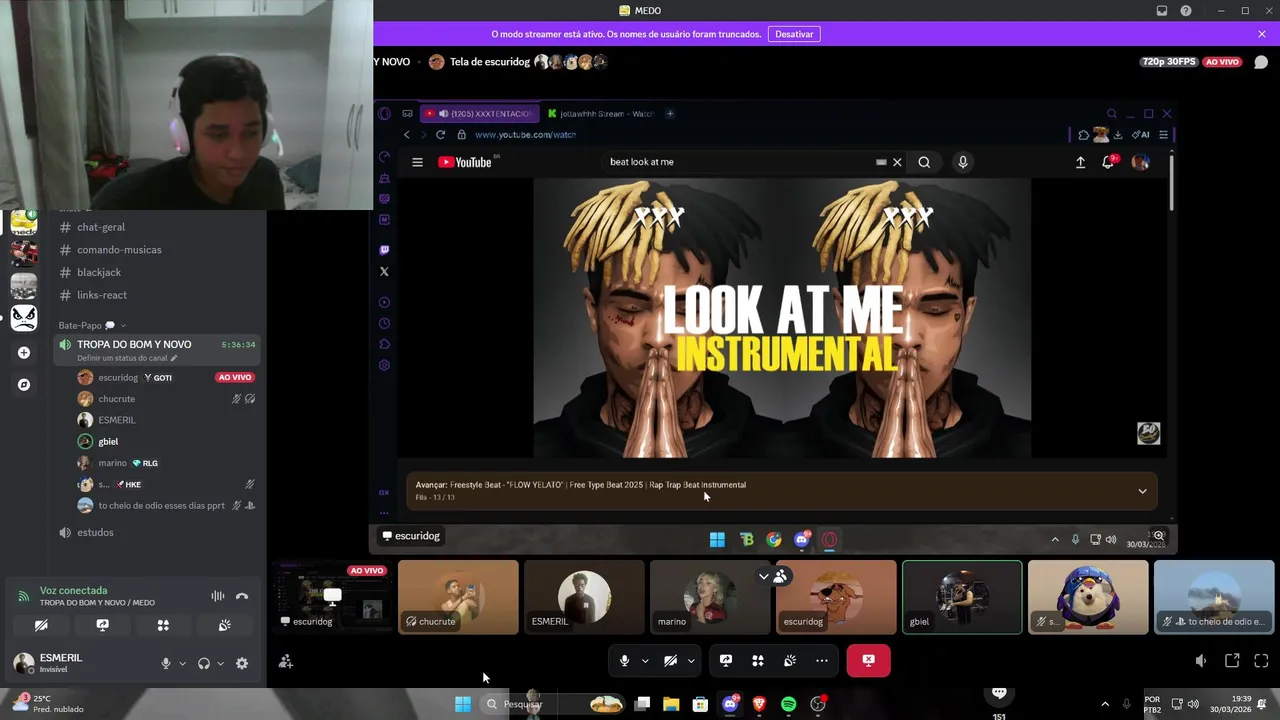Turn on camera in voice connected panel

point(41,625)
